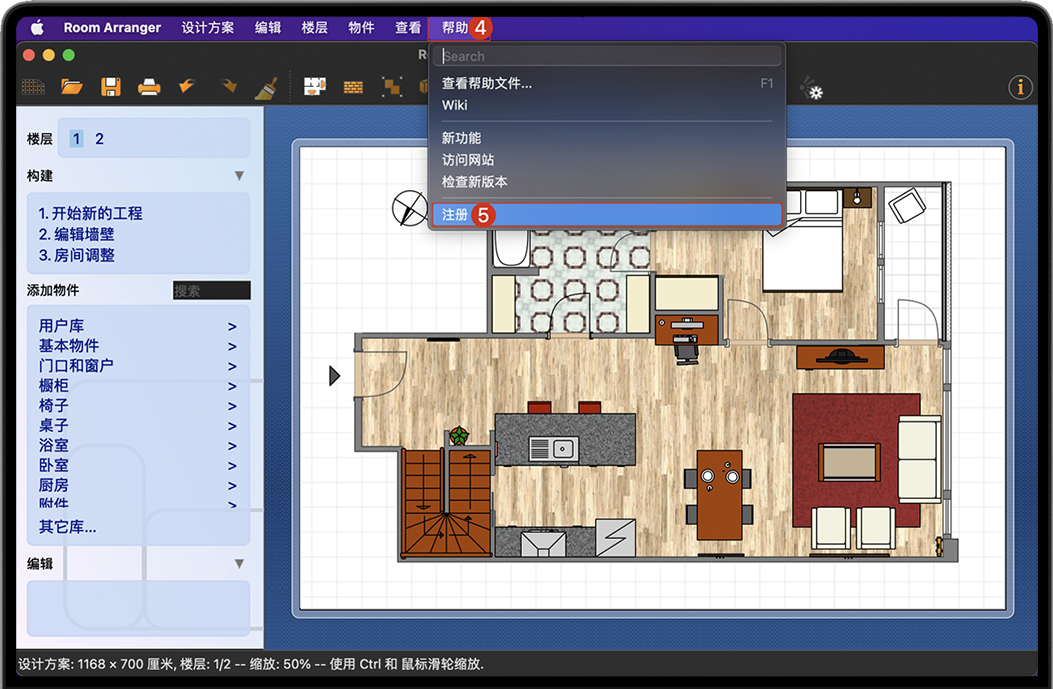Click the redo arrow icon
1053x689 pixels.
tap(226, 87)
